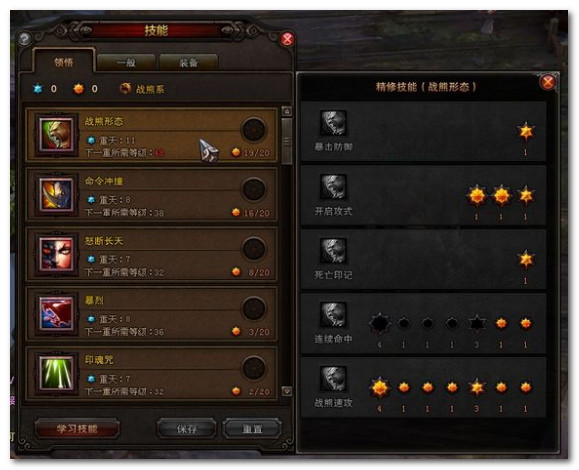The image size is (579, 470).
Task: Open the help question mark icon
Action: coord(25,39)
